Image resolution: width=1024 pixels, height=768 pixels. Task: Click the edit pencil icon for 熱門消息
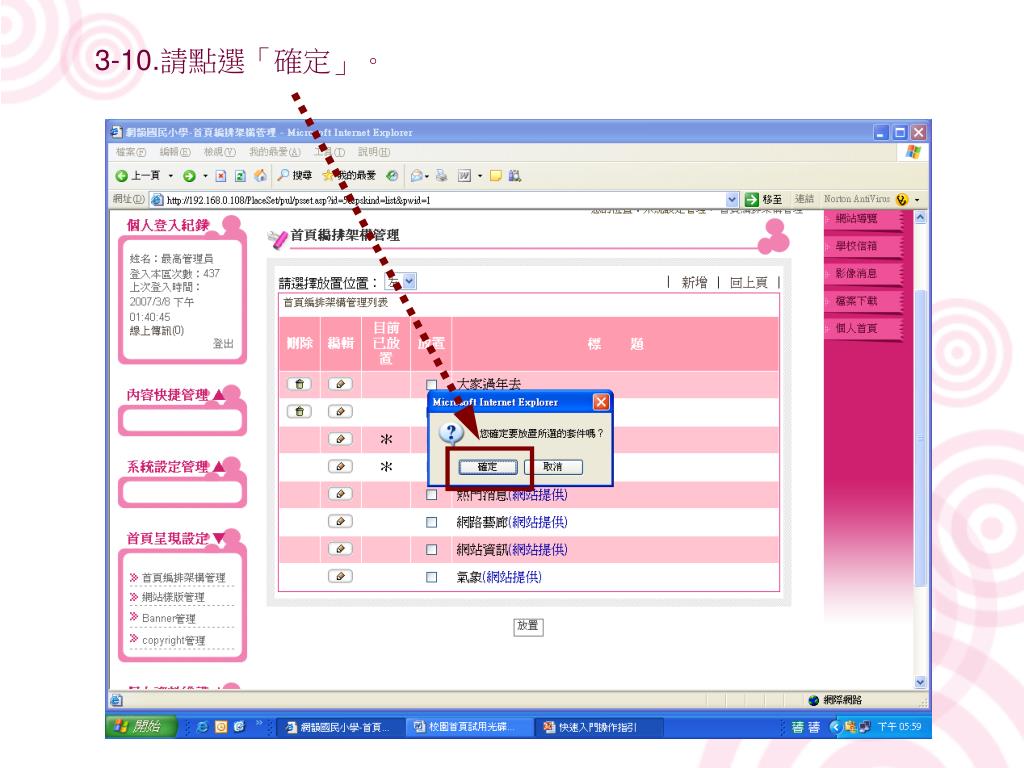pyautogui.click(x=340, y=494)
